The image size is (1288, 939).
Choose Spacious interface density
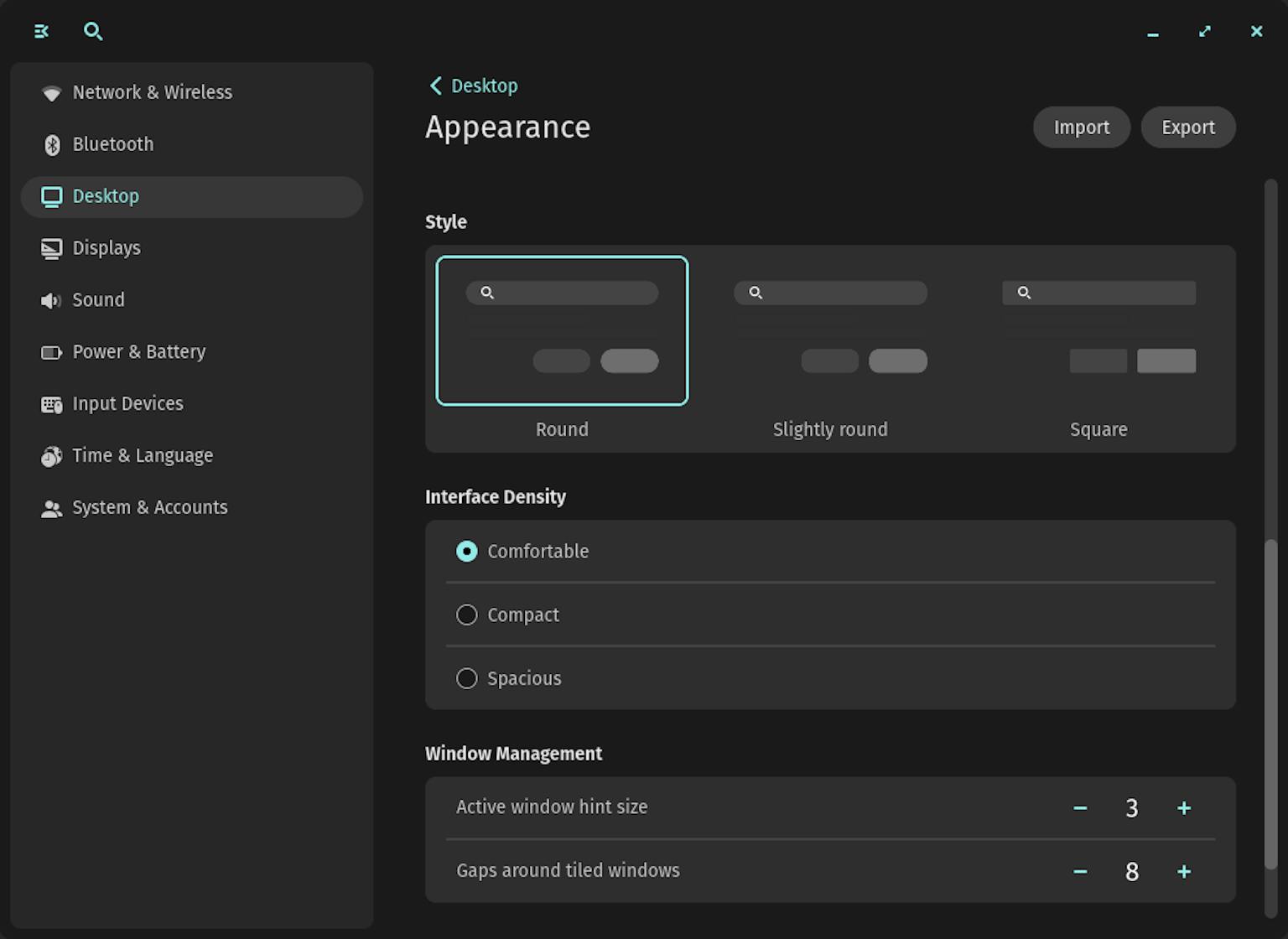click(x=467, y=678)
